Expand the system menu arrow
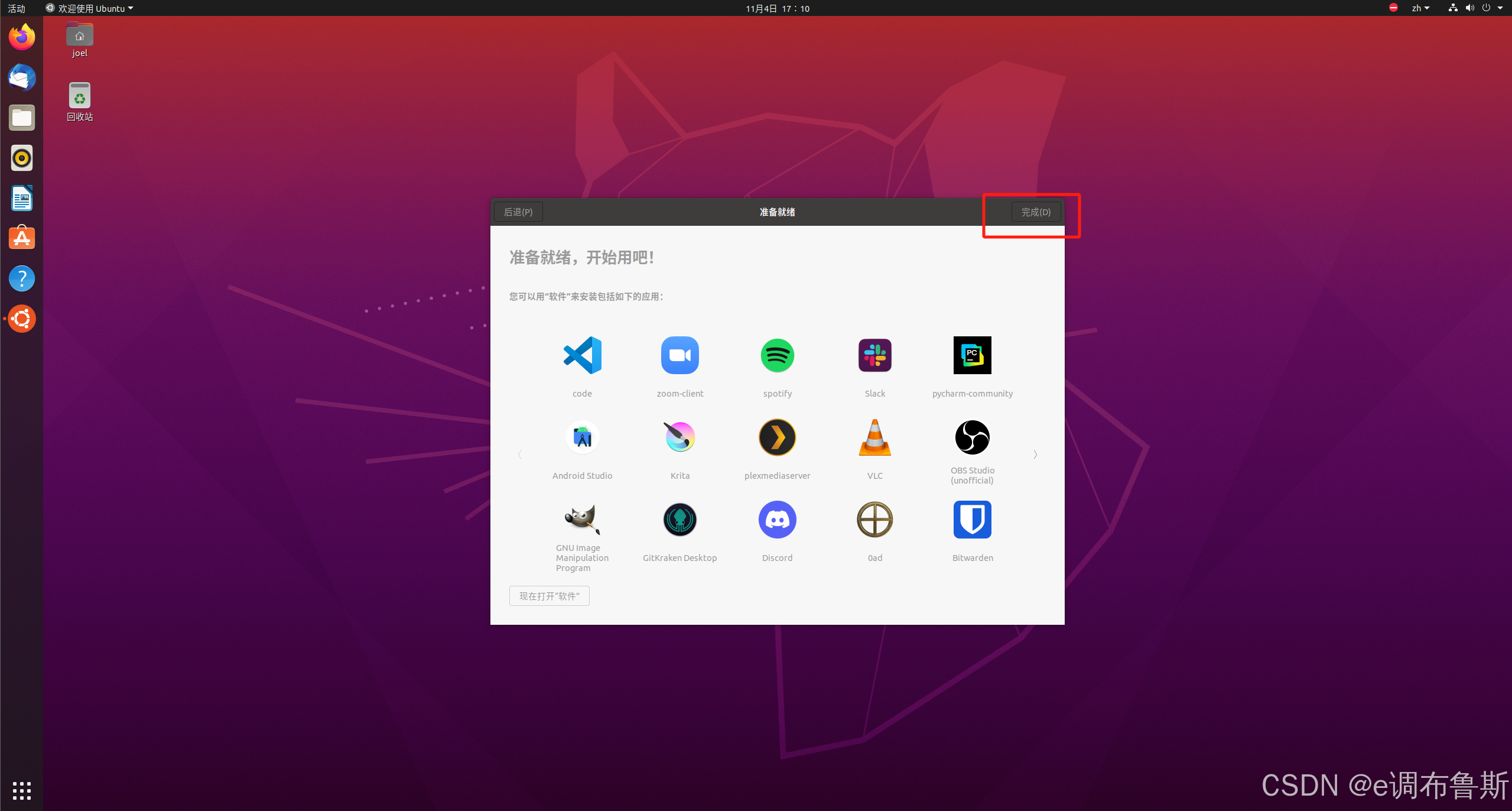This screenshot has height=811, width=1512. [1500, 8]
